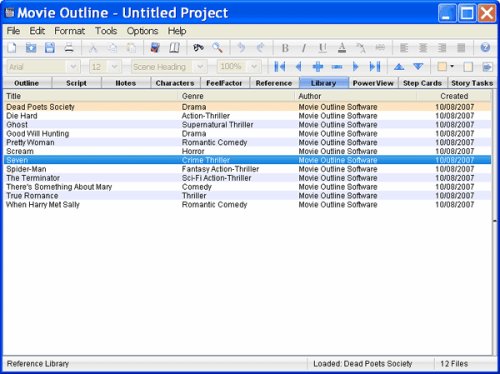Open a project file icon
Viewport: 500px width, 374px height.
31,48
